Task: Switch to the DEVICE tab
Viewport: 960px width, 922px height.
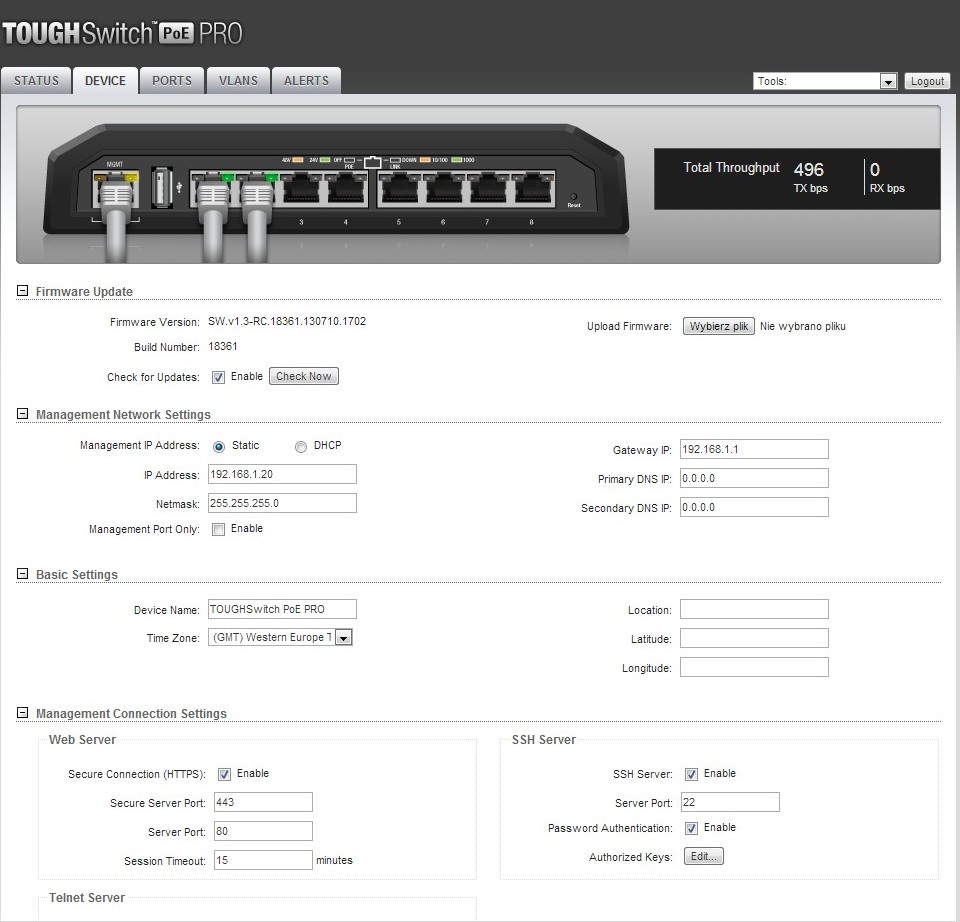Action: [105, 81]
